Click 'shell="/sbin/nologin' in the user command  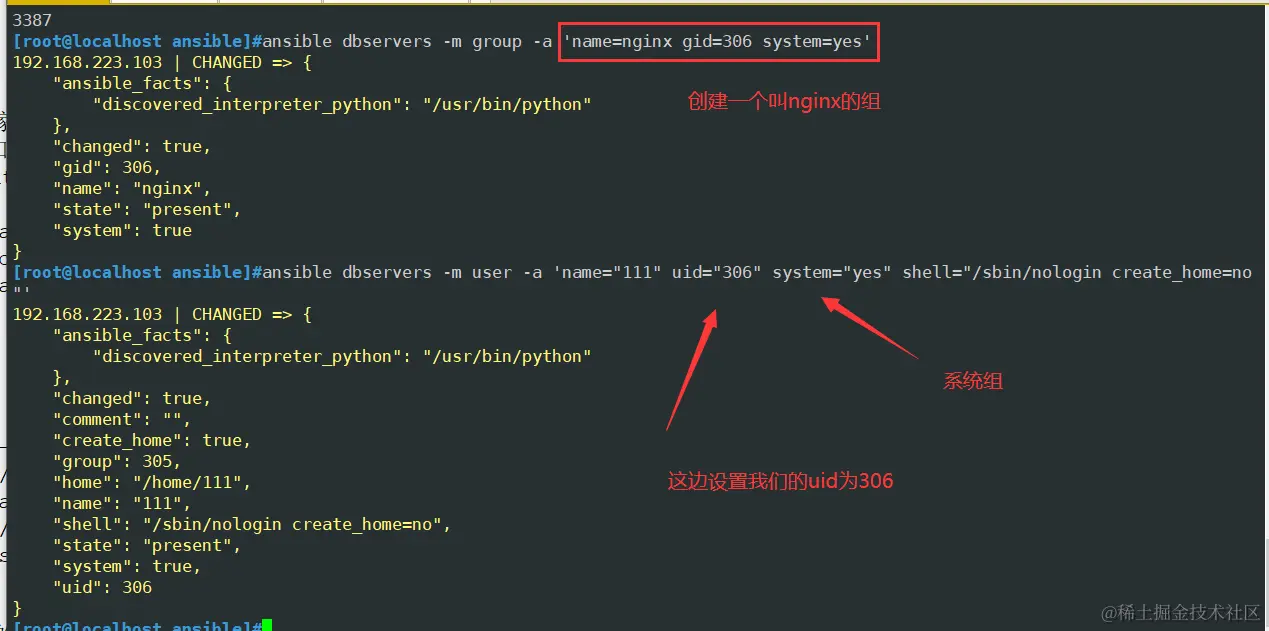tap(1002, 272)
